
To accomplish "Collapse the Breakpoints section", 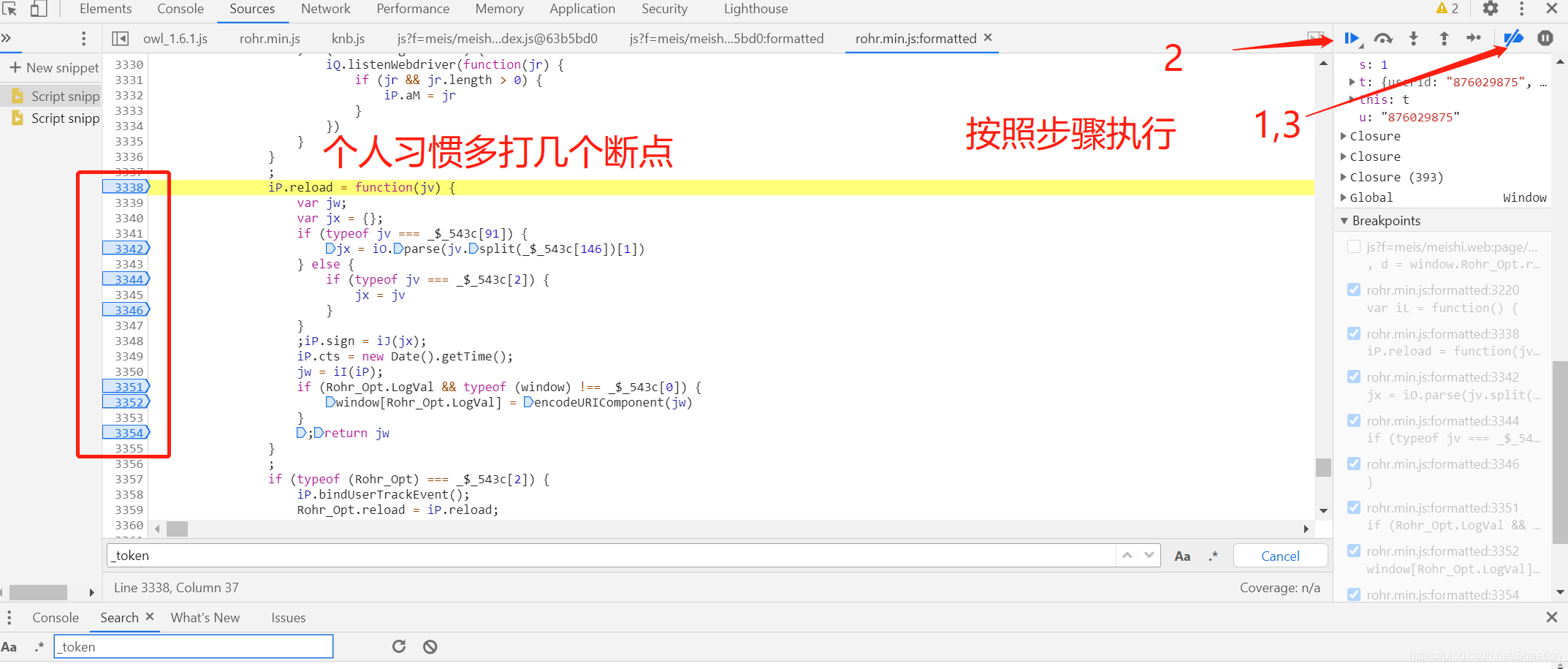I will click(1344, 221).
